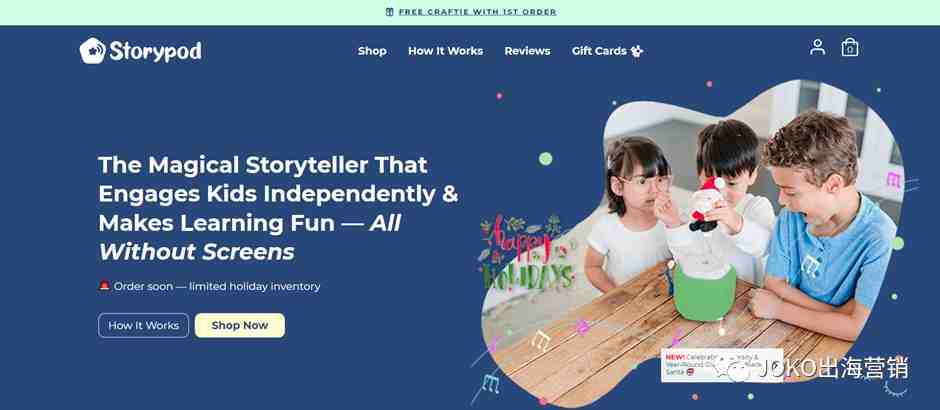Click the Storypod pentagon logo icon
Image resolution: width=940 pixels, height=410 pixels.
point(92,51)
